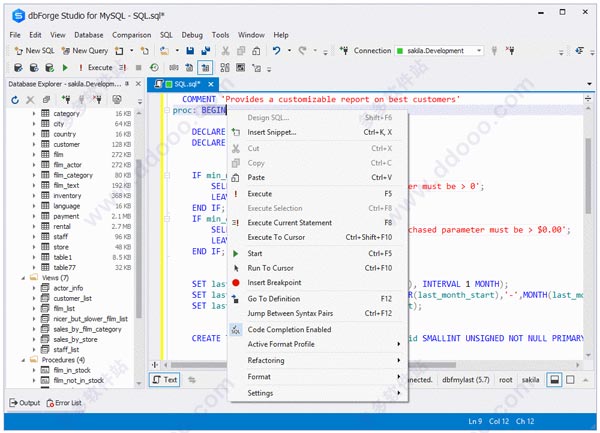
Task: Close the Database Explorer panel
Action: [x=139, y=83]
